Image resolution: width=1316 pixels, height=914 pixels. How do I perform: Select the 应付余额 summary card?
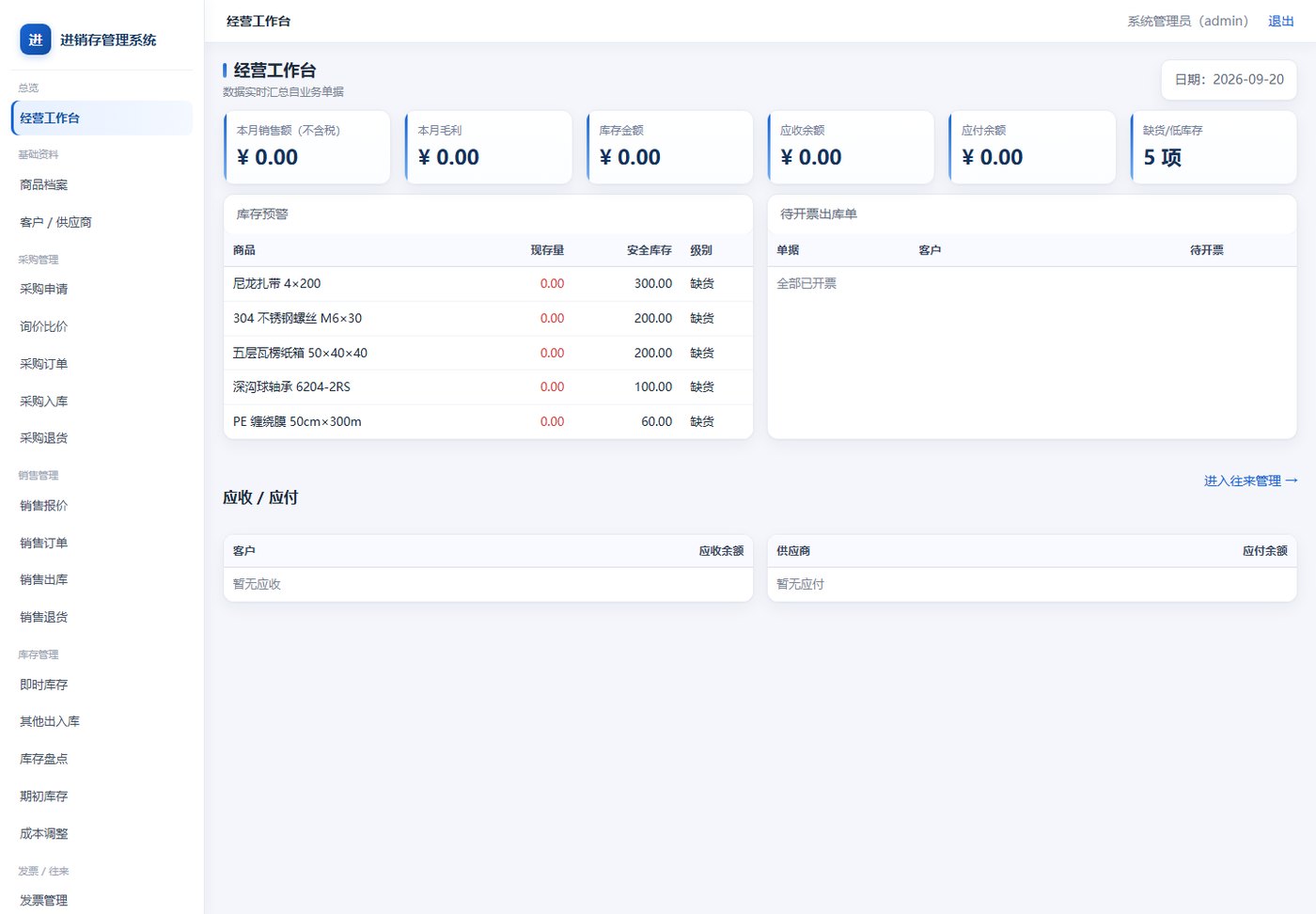click(x=1032, y=147)
